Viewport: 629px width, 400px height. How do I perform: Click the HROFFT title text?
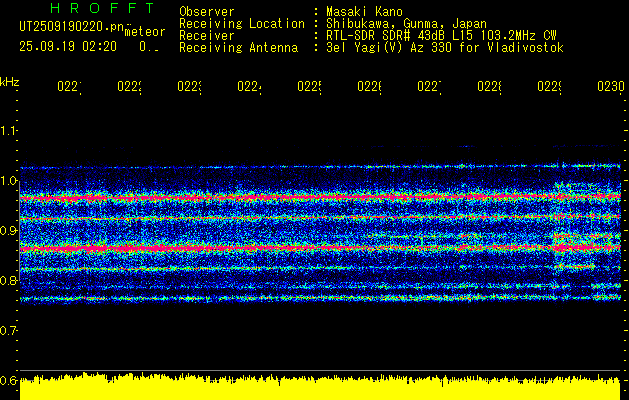click(x=102, y=8)
